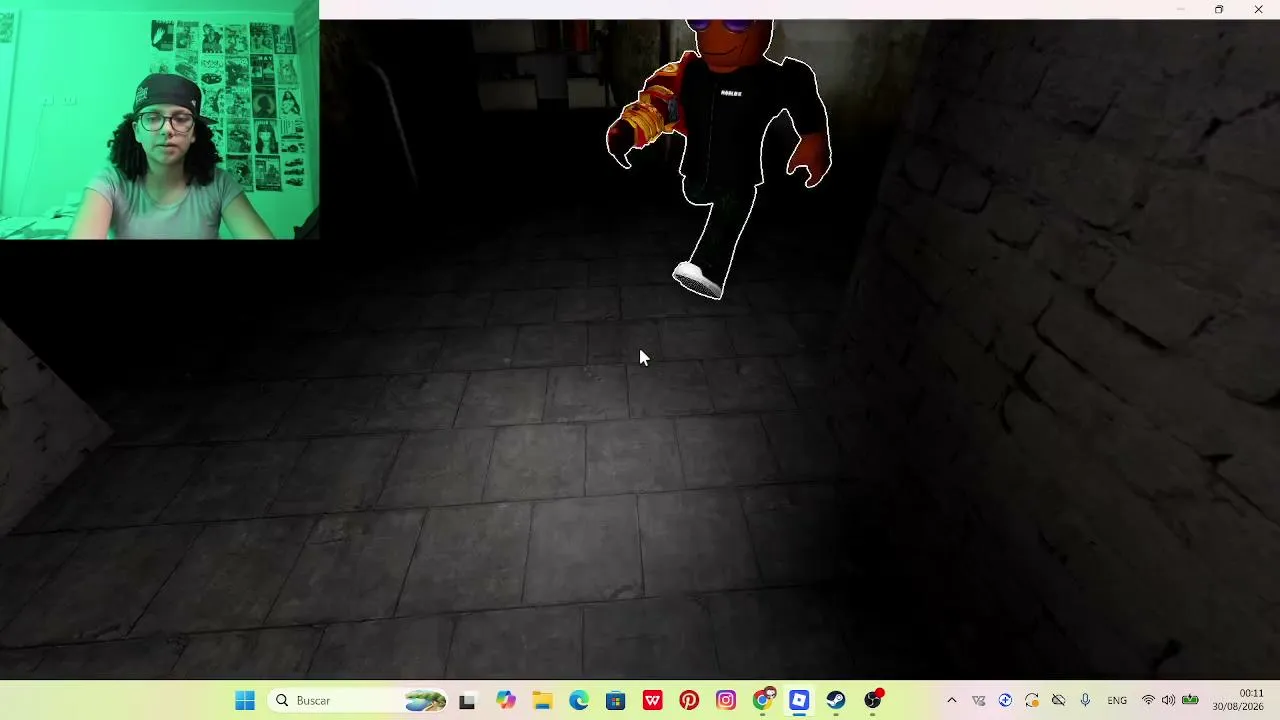The height and width of the screenshot is (720, 1280).
Task: Open Task View from the taskbar
Action: [467, 701]
